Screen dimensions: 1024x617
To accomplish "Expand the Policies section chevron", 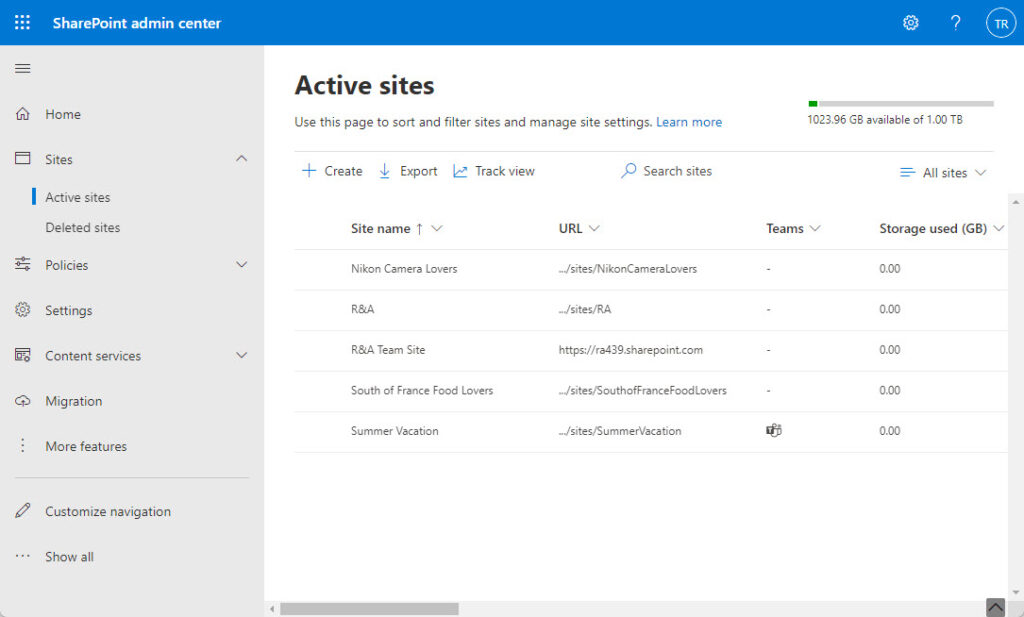I will pos(242,264).
